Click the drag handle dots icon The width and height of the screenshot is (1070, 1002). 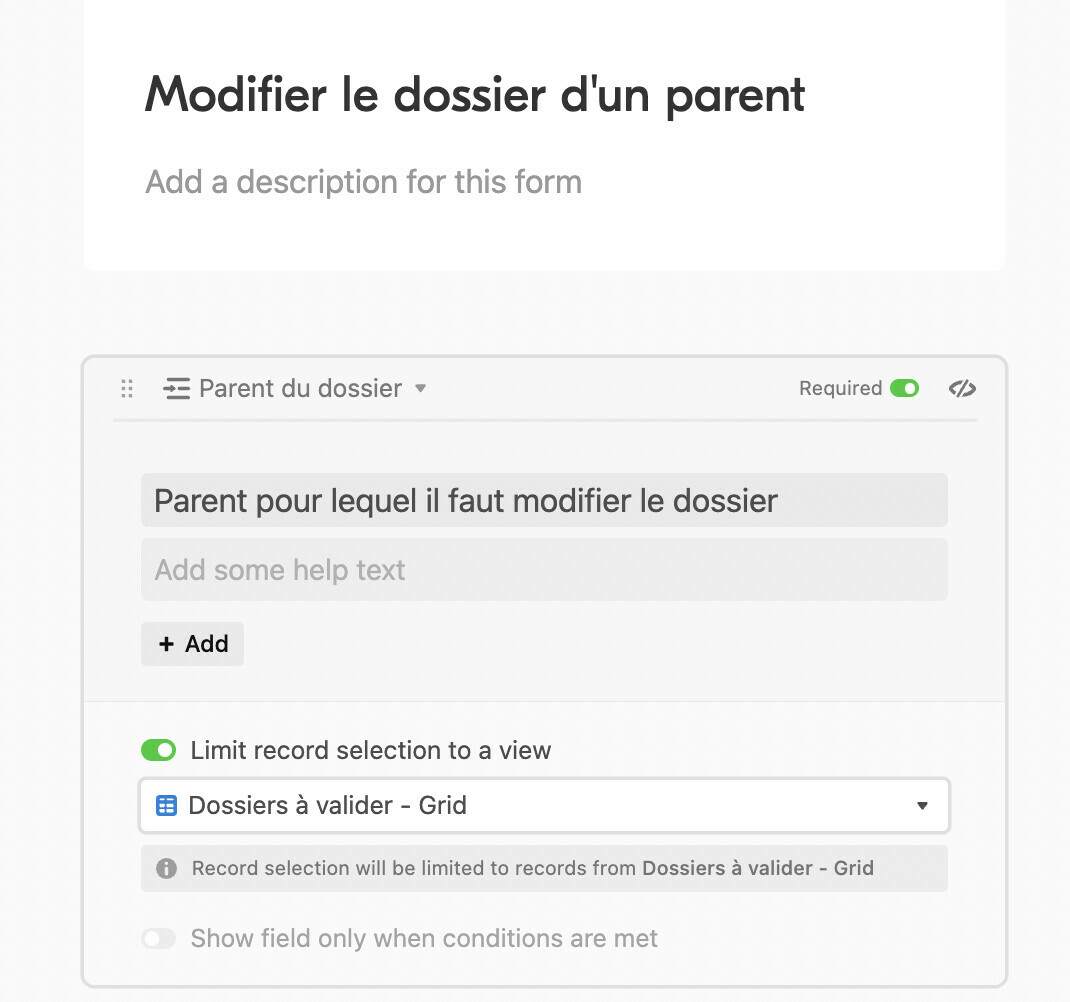[x=127, y=388]
